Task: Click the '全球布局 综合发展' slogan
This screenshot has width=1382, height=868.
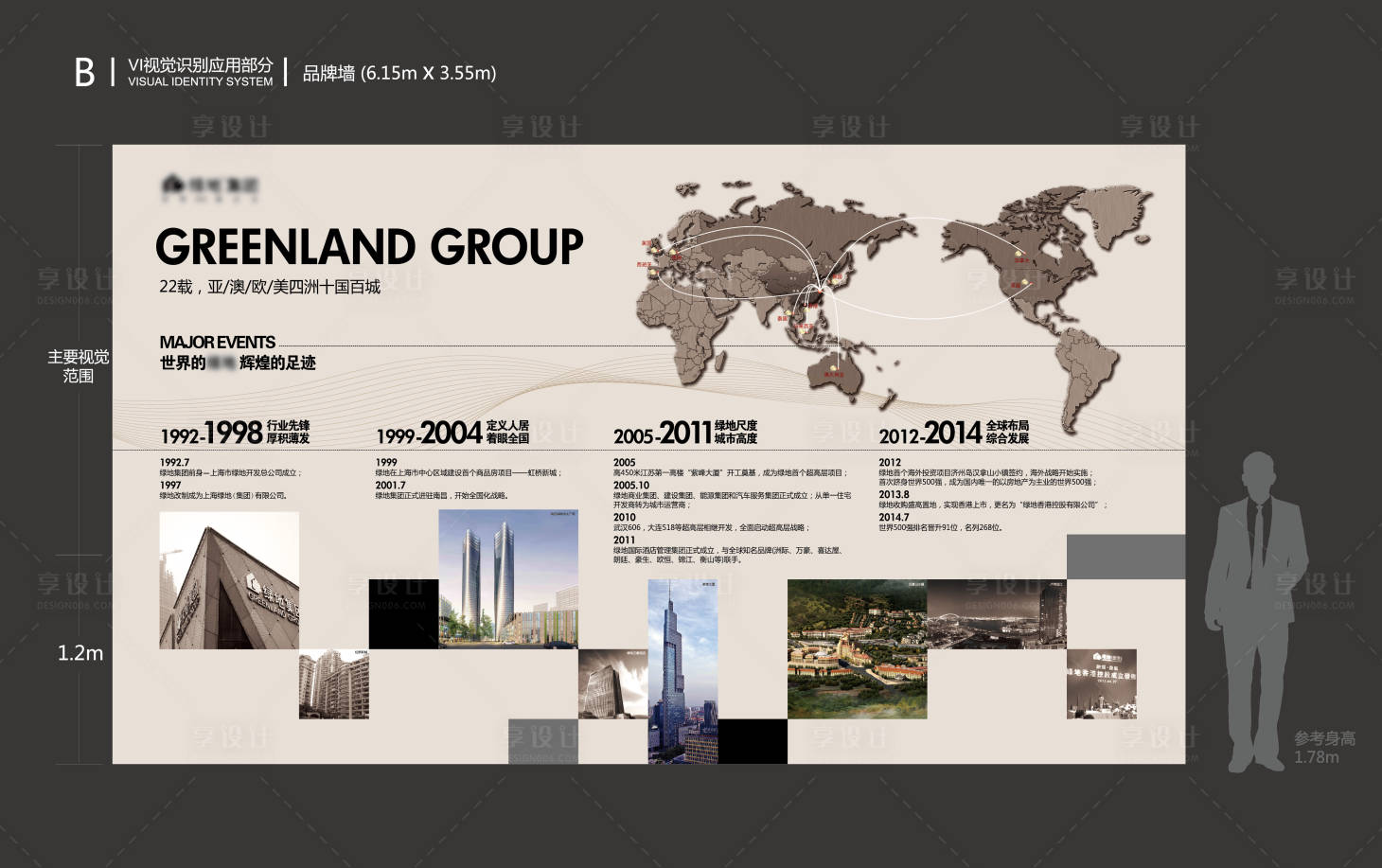Action: pos(1007,432)
